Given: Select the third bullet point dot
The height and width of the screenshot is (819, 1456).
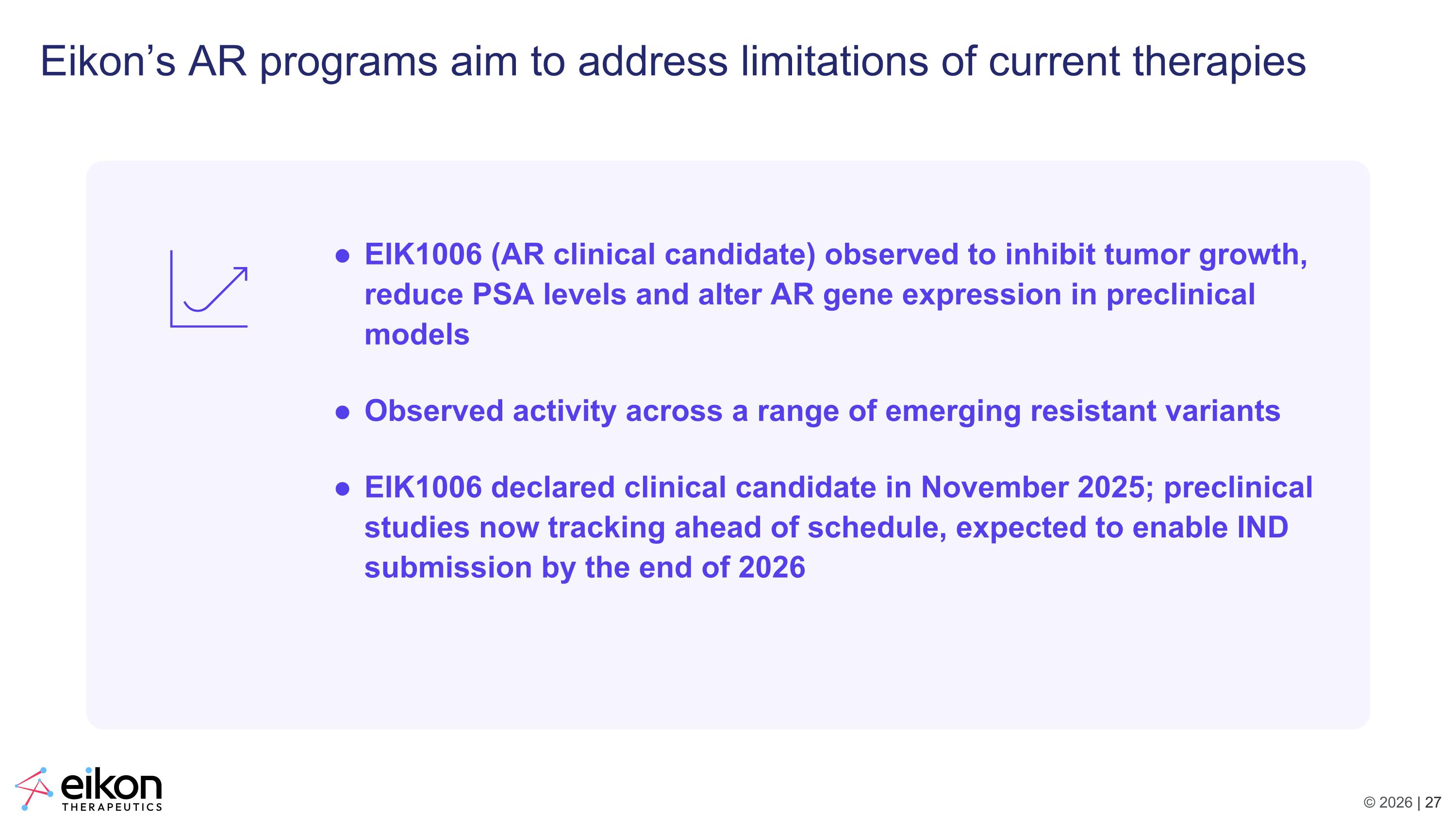Looking at the screenshot, I should coord(343,488).
